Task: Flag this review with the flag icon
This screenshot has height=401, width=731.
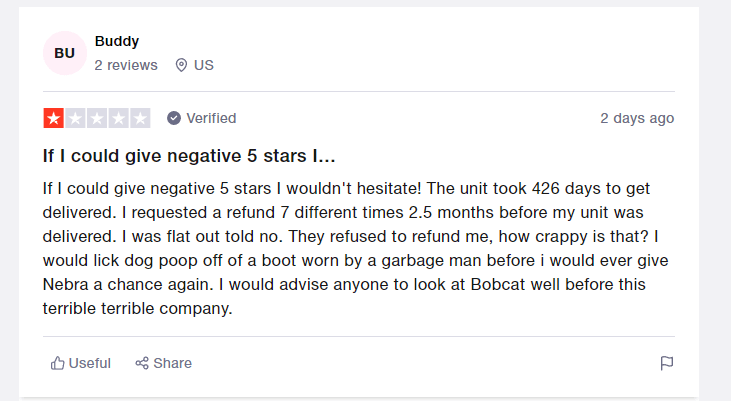Action: click(x=667, y=363)
